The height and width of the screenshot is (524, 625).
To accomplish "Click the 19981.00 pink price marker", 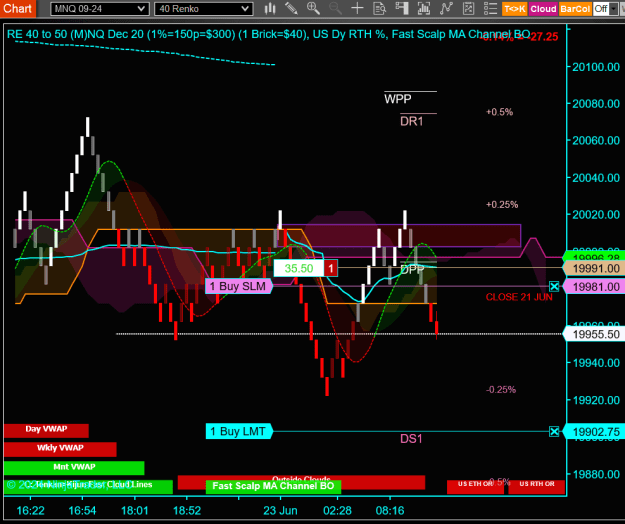I will [594, 287].
